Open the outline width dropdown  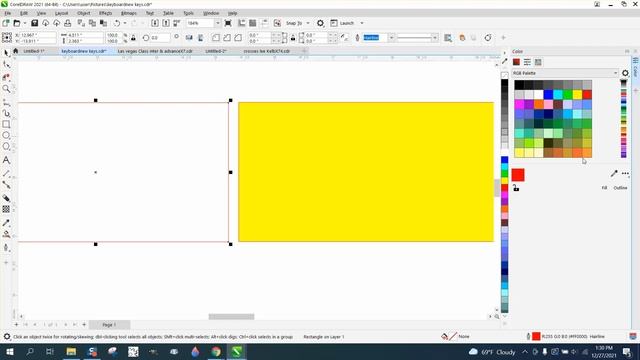click(391, 38)
